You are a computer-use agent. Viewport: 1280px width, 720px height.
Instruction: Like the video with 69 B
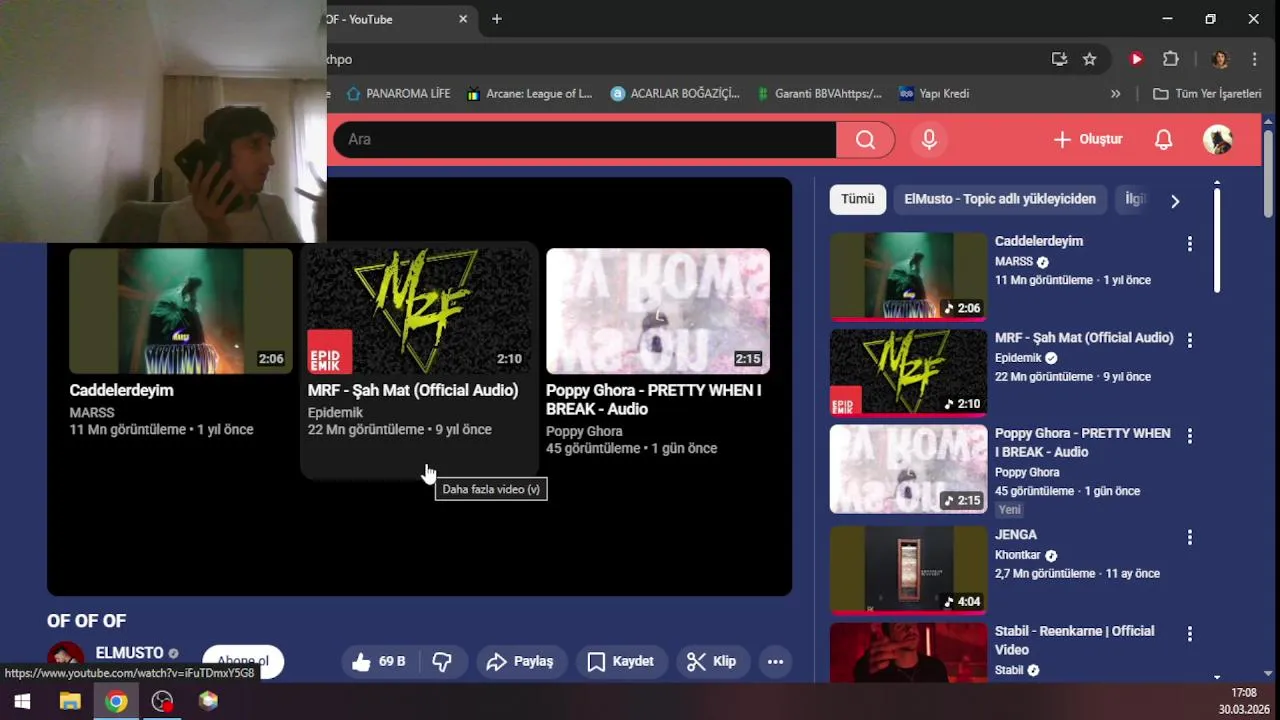(379, 661)
